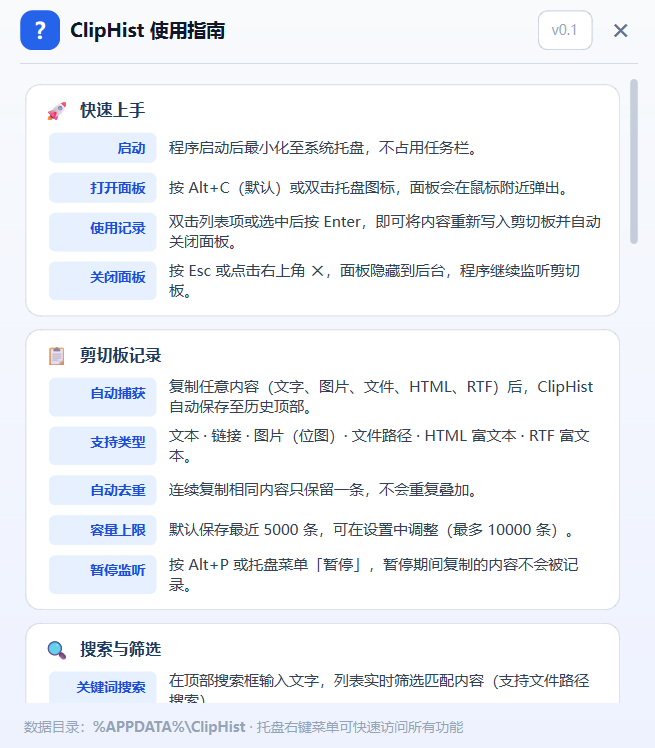The width and height of the screenshot is (655, 748).
Task: Click the 暂停监听 label tag
Action: 103,574
